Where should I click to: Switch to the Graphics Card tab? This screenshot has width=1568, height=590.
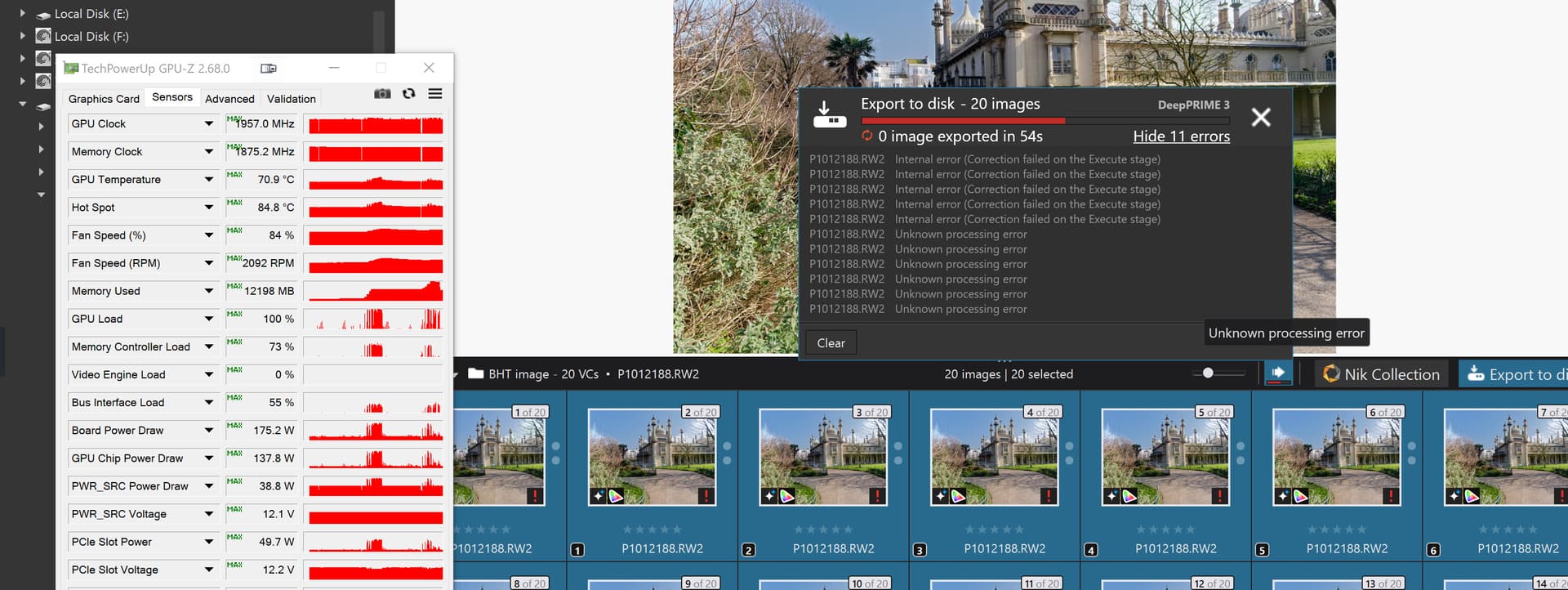[x=104, y=99]
